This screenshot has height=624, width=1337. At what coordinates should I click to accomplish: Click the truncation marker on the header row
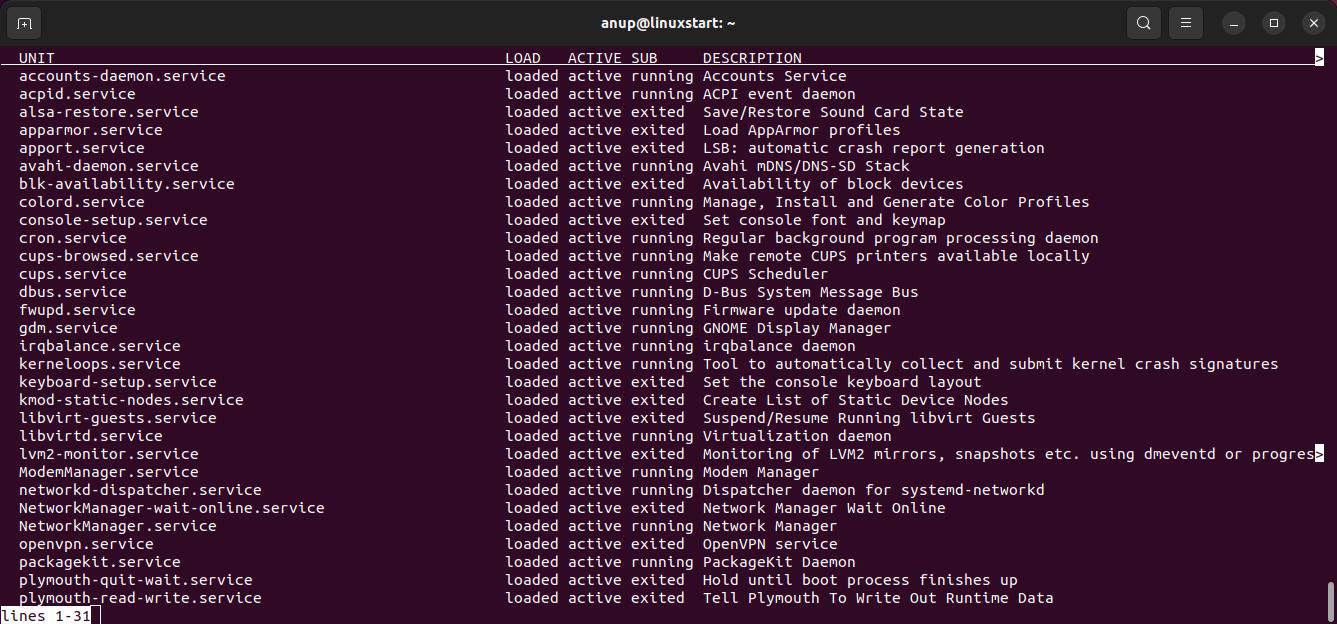[1320, 57]
